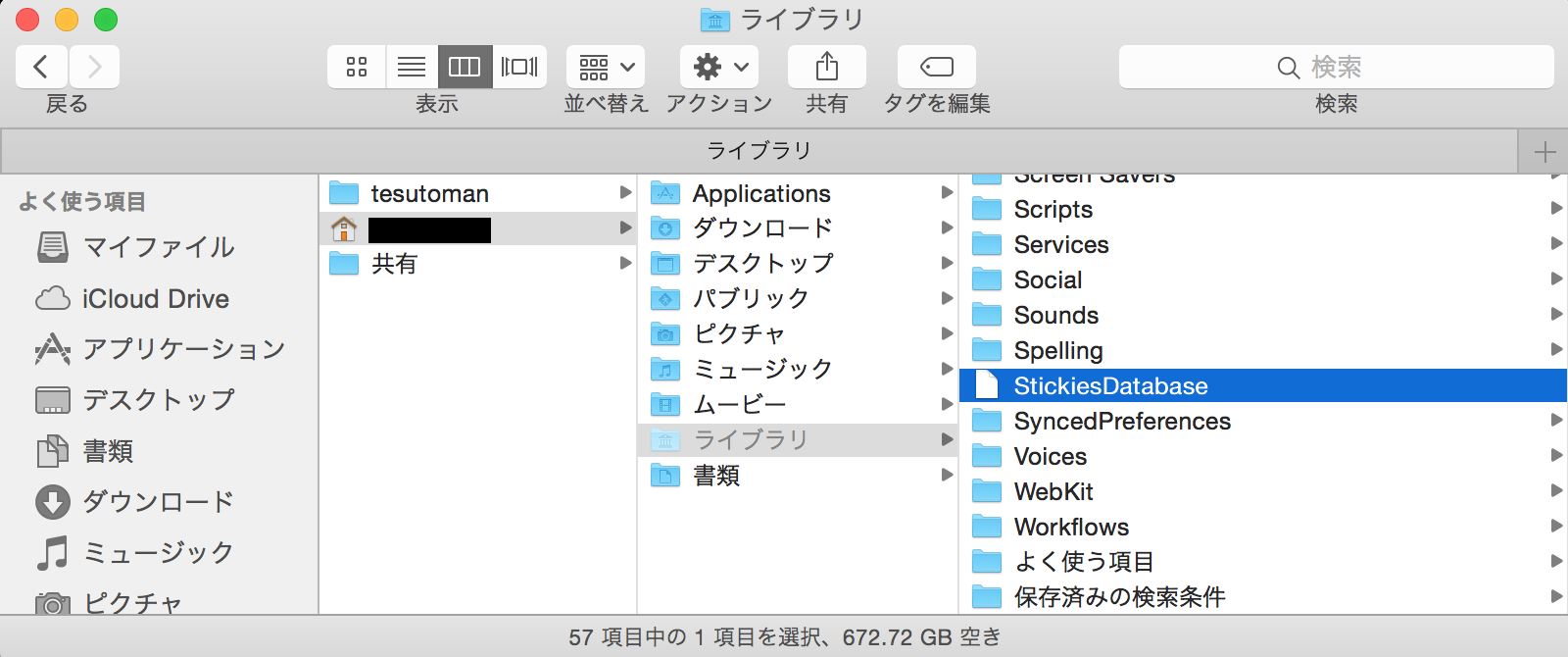Viewport: 1568px width, 657px height.
Task: Switch to list view mode
Action: pos(412,67)
